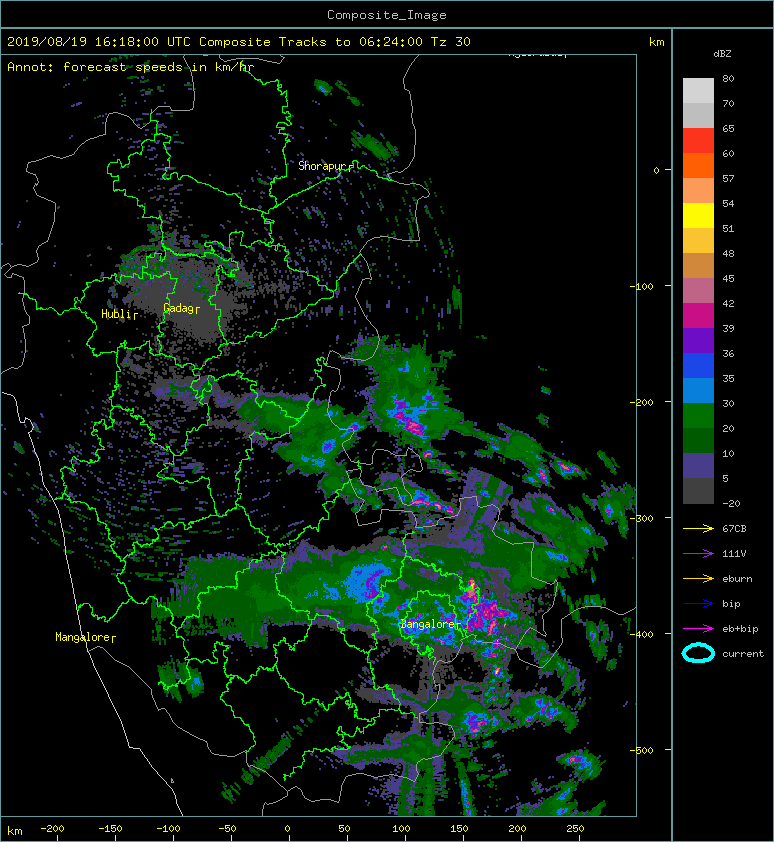Screen dimensions: 774x842
Task: Select the yellow 51-54 dBZ color swatch
Action: pyautogui.click(x=698, y=215)
